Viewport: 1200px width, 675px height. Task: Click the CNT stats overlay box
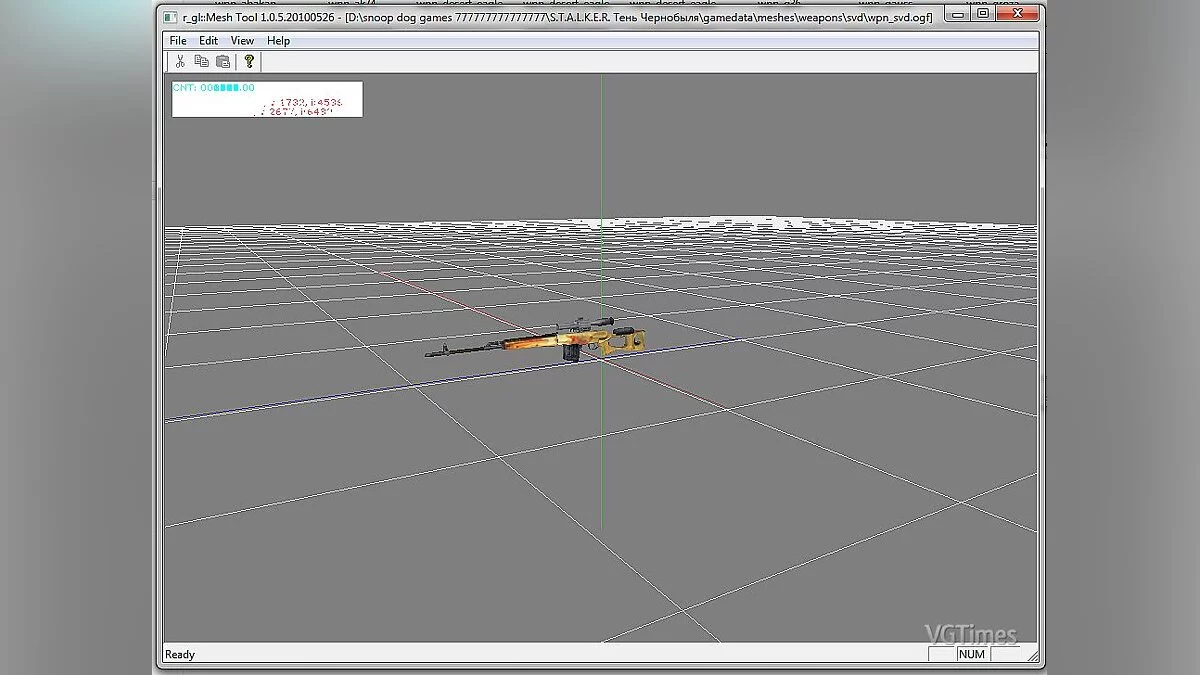pos(267,99)
